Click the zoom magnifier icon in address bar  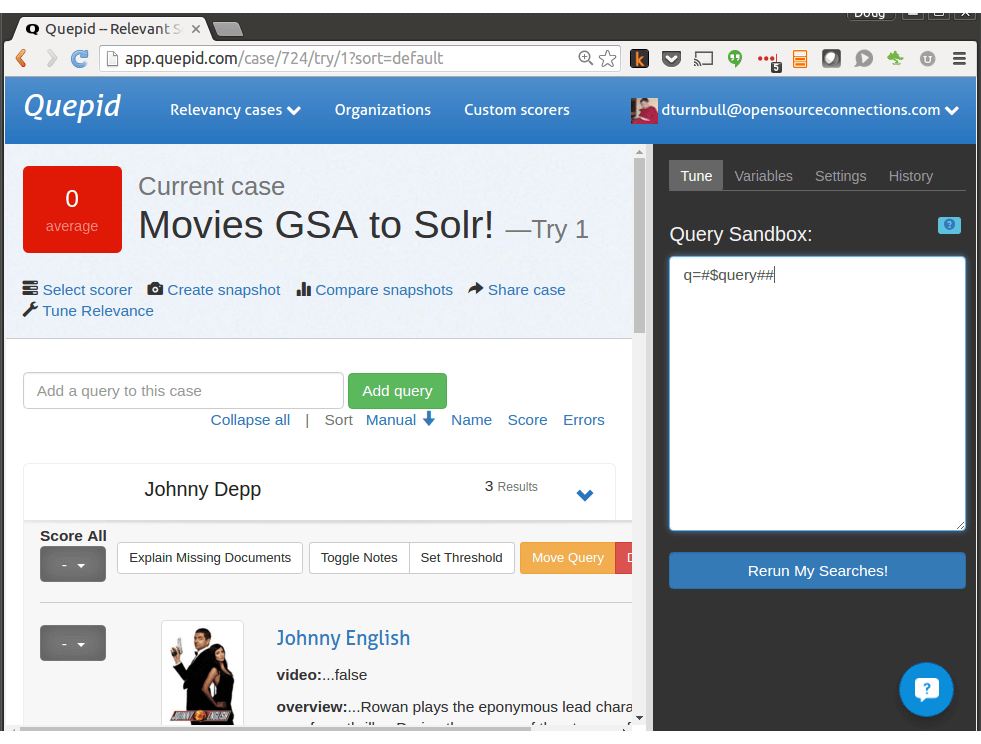click(x=585, y=58)
